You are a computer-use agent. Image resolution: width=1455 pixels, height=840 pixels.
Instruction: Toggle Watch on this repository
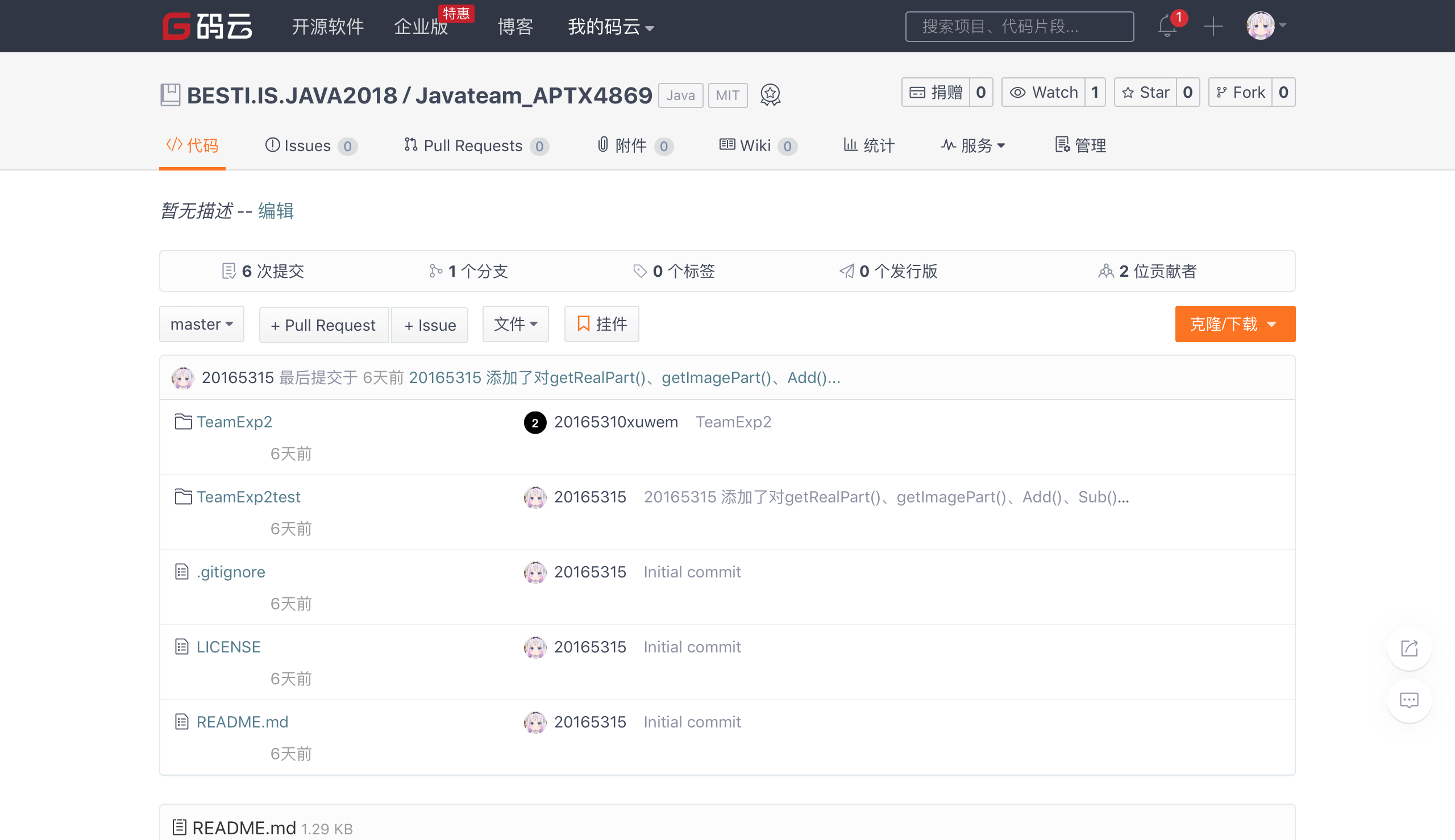[1044, 92]
